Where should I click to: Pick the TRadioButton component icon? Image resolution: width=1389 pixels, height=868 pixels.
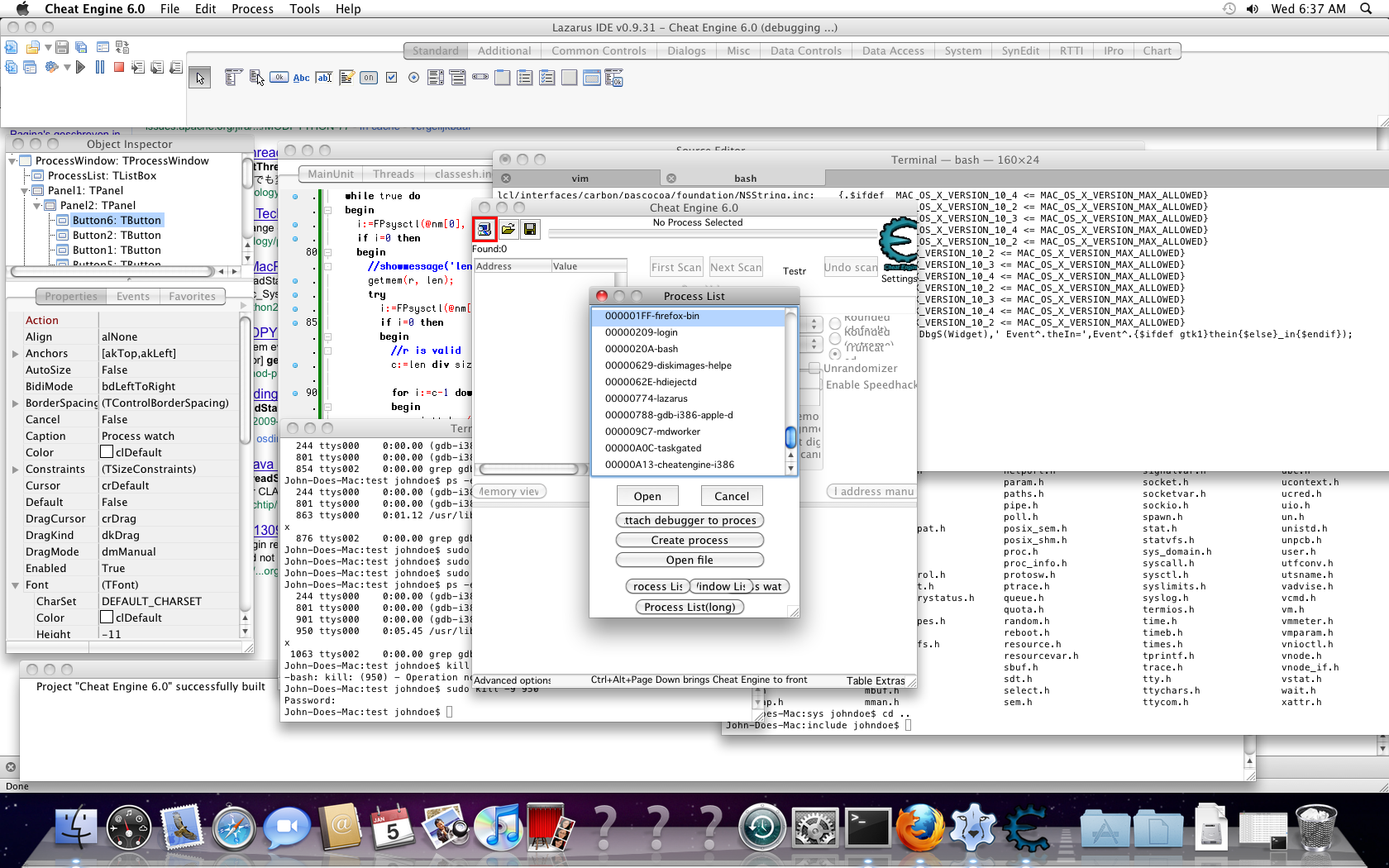click(413, 78)
